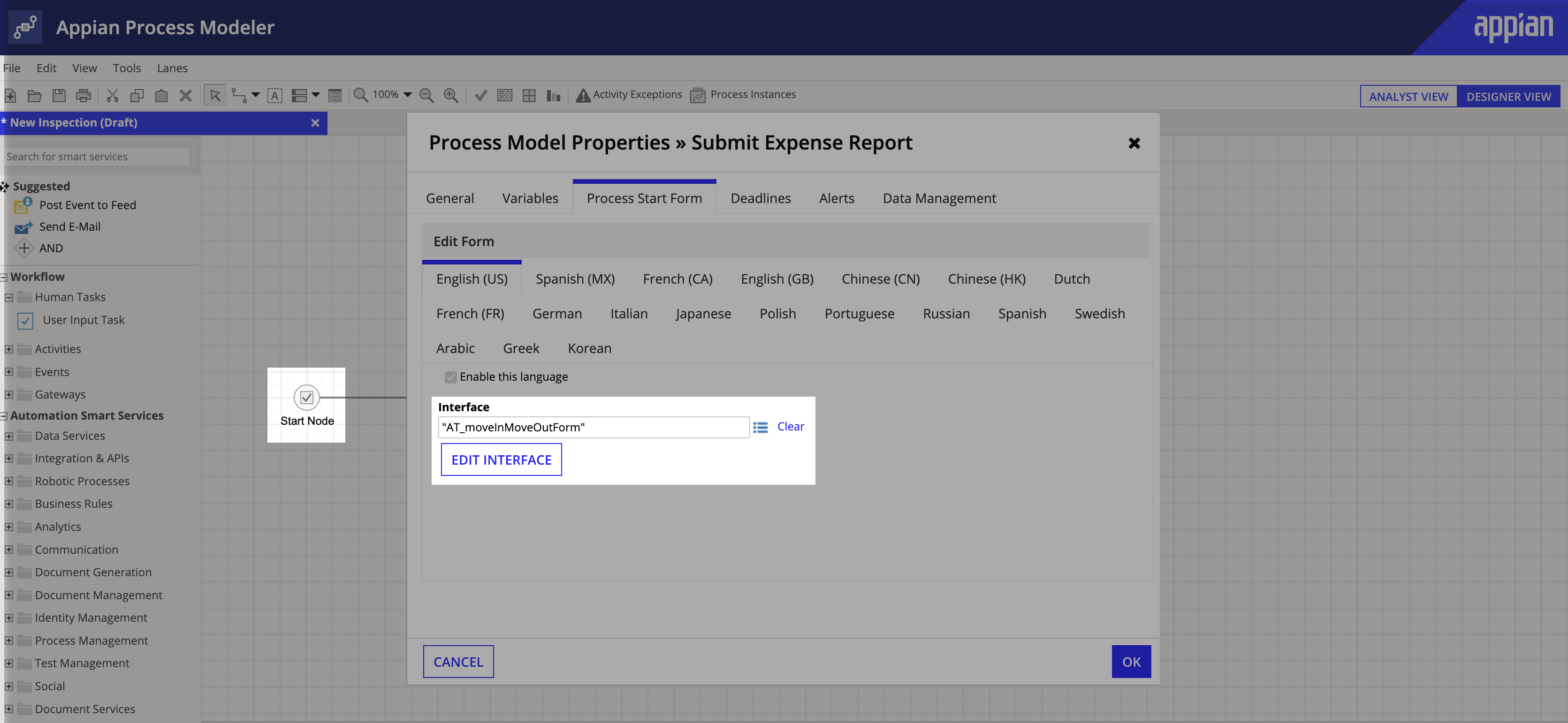Image resolution: width=1568 pixels, height=723 pixels.
Task: Save the process model with the floppy icon
Action: pos(59,96)
